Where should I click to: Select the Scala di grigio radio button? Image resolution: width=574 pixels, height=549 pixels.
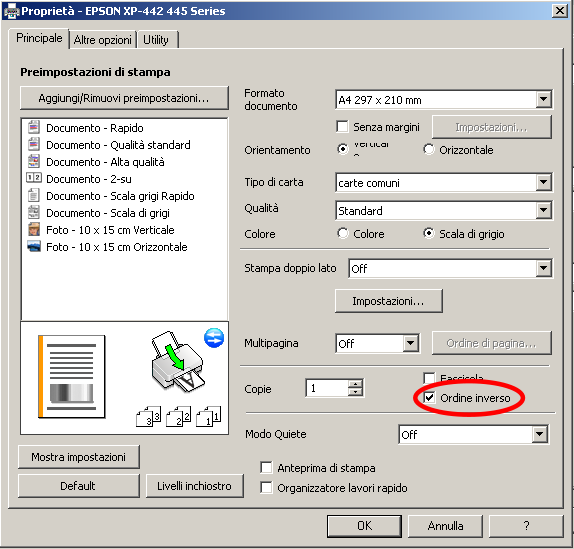[x=429, y=233]
